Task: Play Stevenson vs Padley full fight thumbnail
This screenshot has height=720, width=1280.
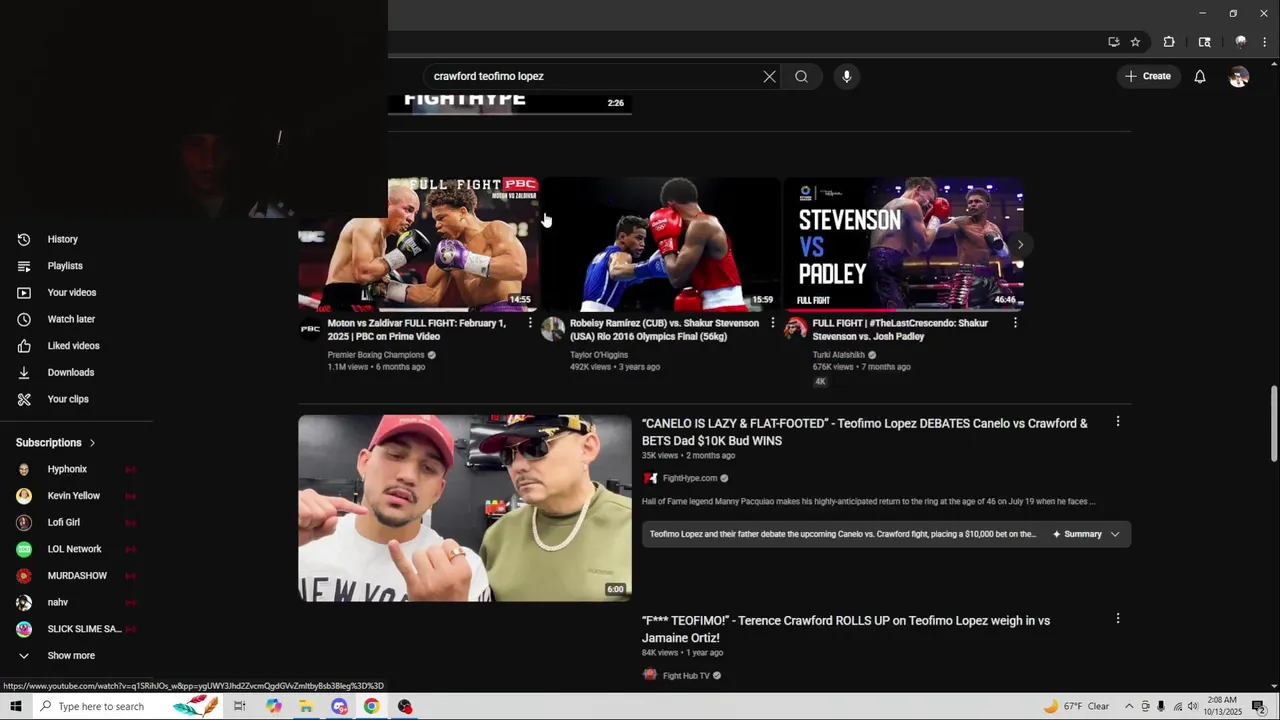Action: (903, 244)
